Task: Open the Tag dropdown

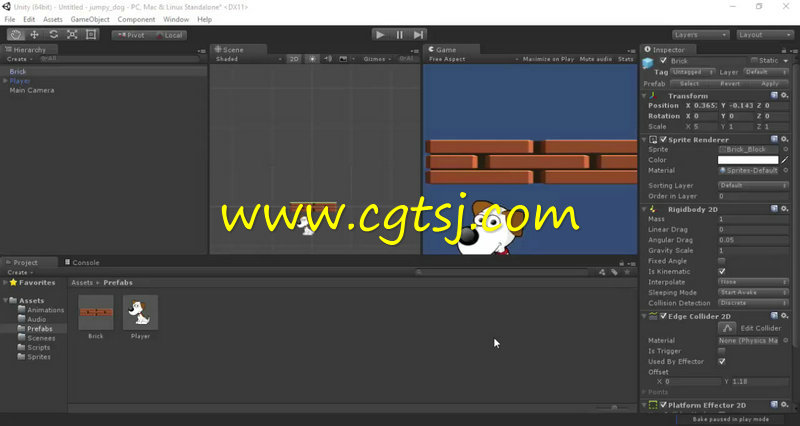Action: pyautogui.click(x=692, y=72)
